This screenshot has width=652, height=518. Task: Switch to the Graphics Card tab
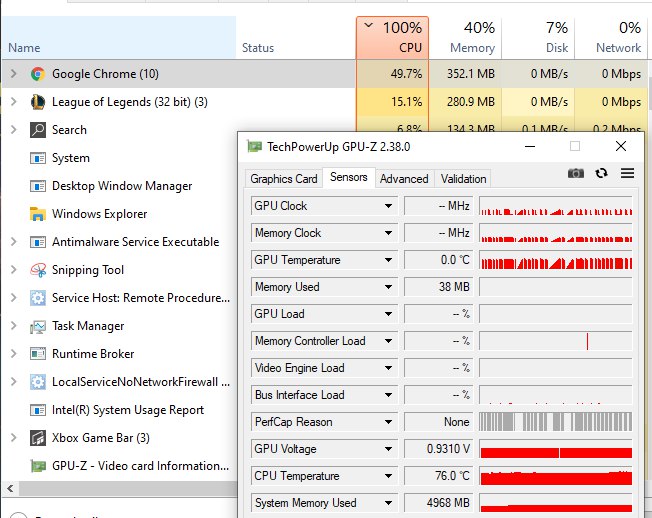coord(284,179)
